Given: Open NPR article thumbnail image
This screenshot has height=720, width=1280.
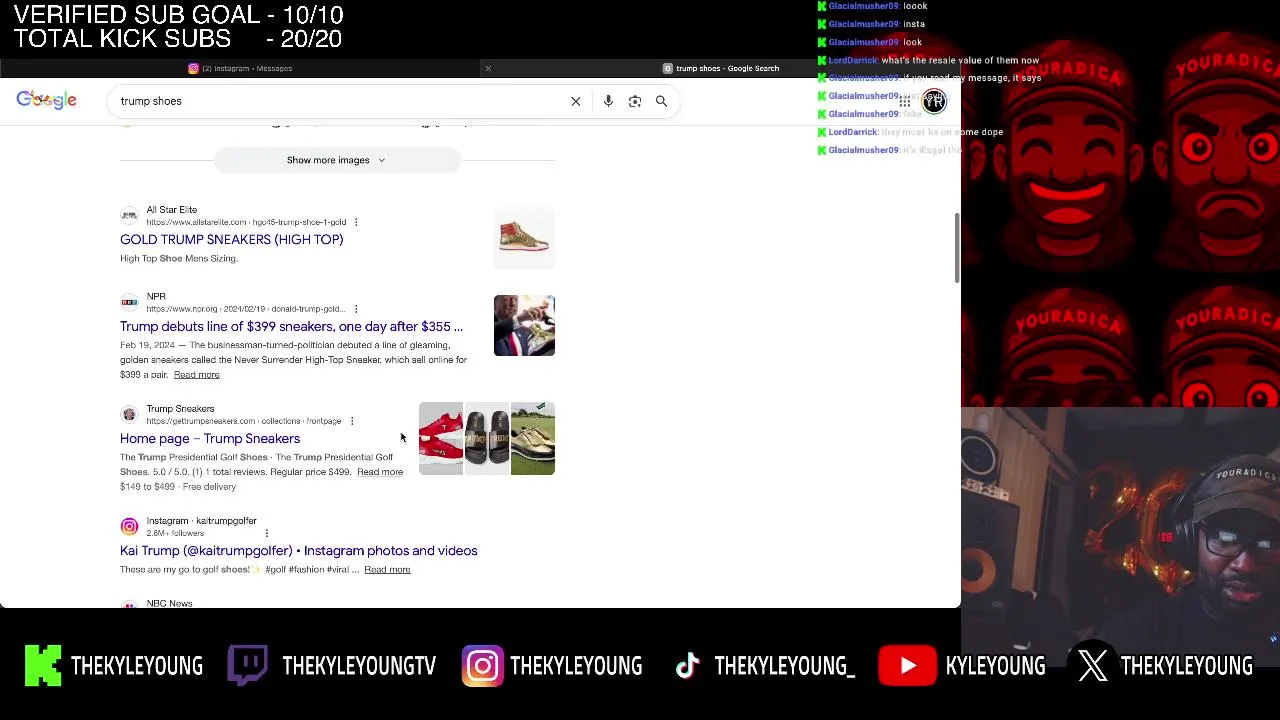Looking at the screenshot, I should [x=524, y=325].
